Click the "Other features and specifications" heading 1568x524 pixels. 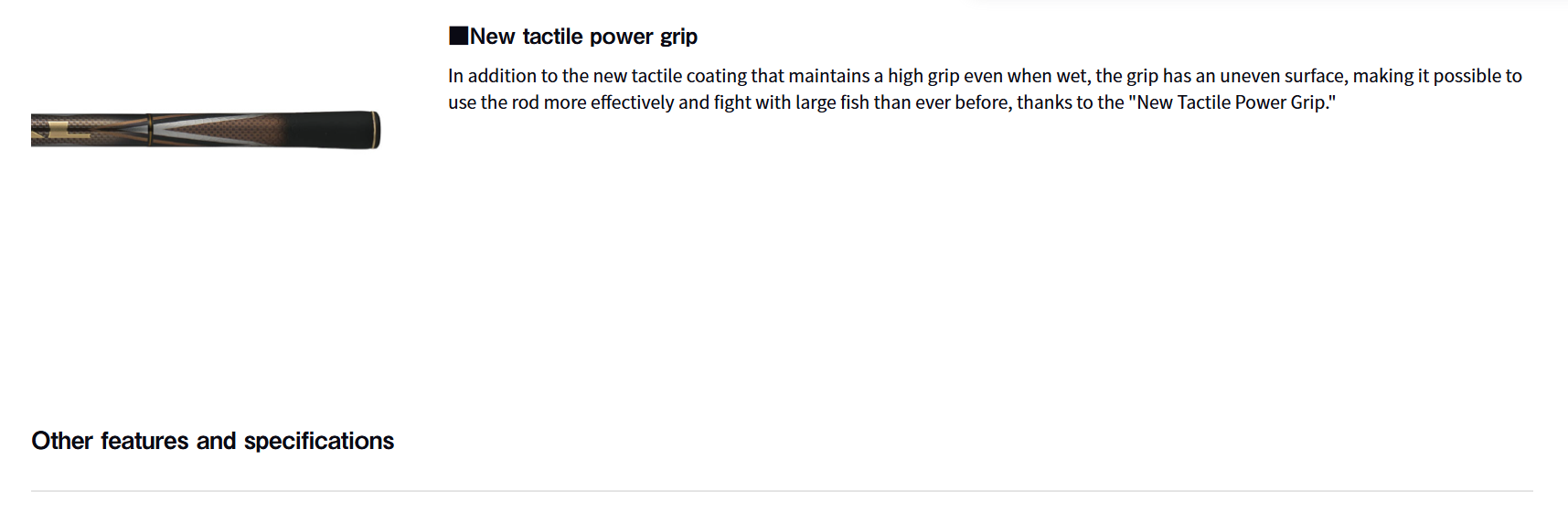pos(213,441)
